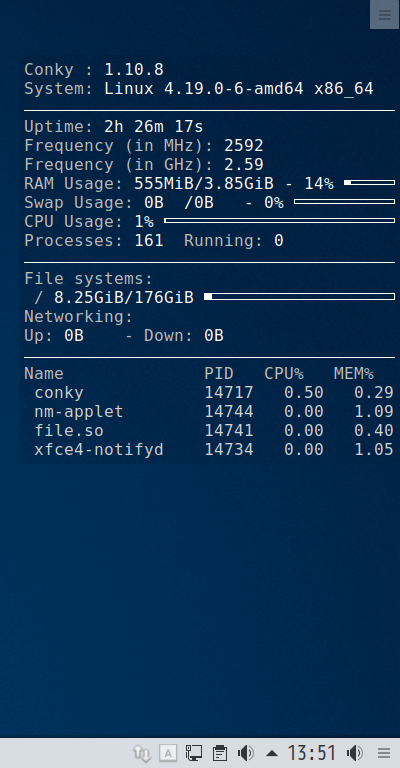Click file.so's MEM value 0.40
This screenshot has height=768, width=400.
point(374,431)
